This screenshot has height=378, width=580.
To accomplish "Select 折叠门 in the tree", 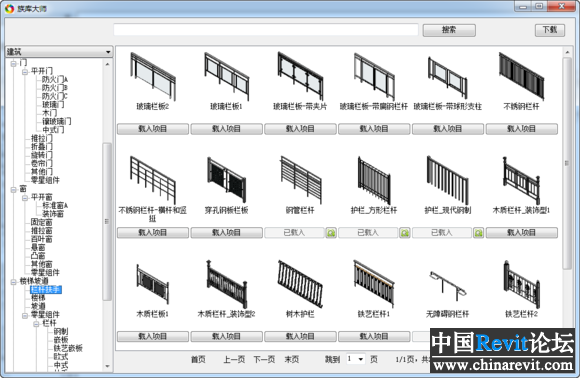I will point(41,146).
